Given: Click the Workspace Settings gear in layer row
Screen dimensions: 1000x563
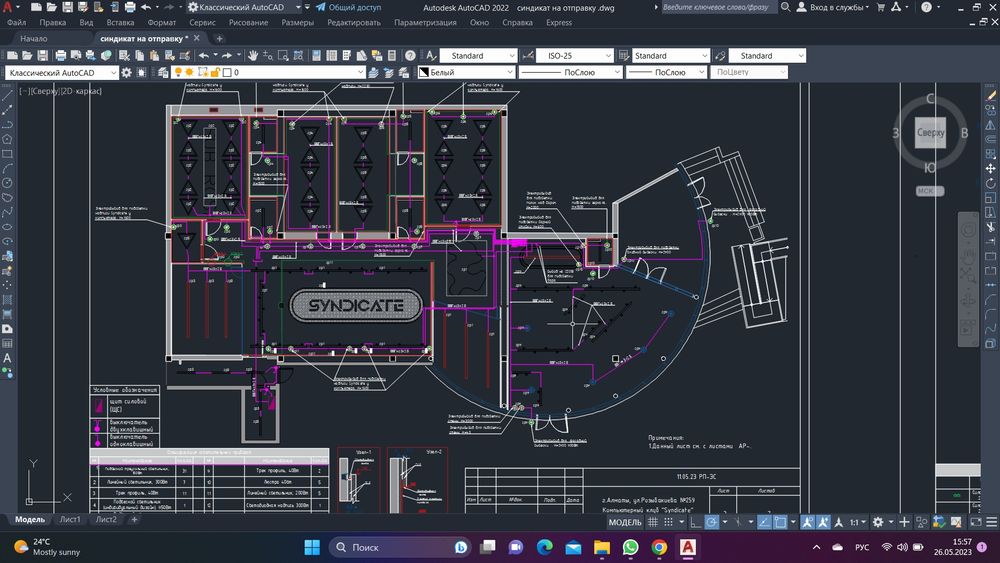Looking at the screenshot, I should 126,73.
